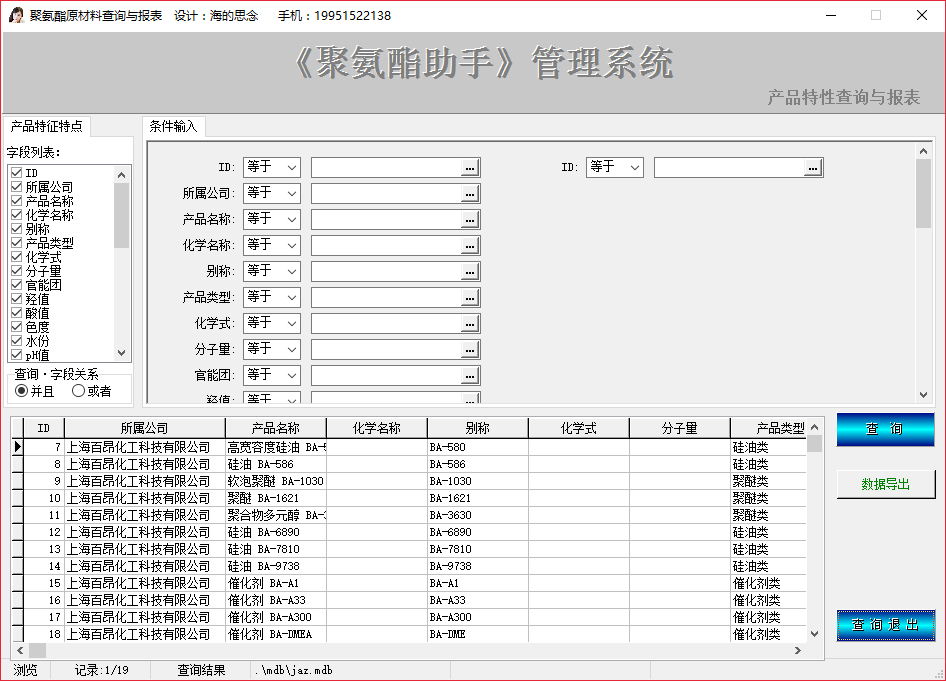Click the 查询 button
The width and height of the screenshot is (946, 681).
[x=885, y=429]
